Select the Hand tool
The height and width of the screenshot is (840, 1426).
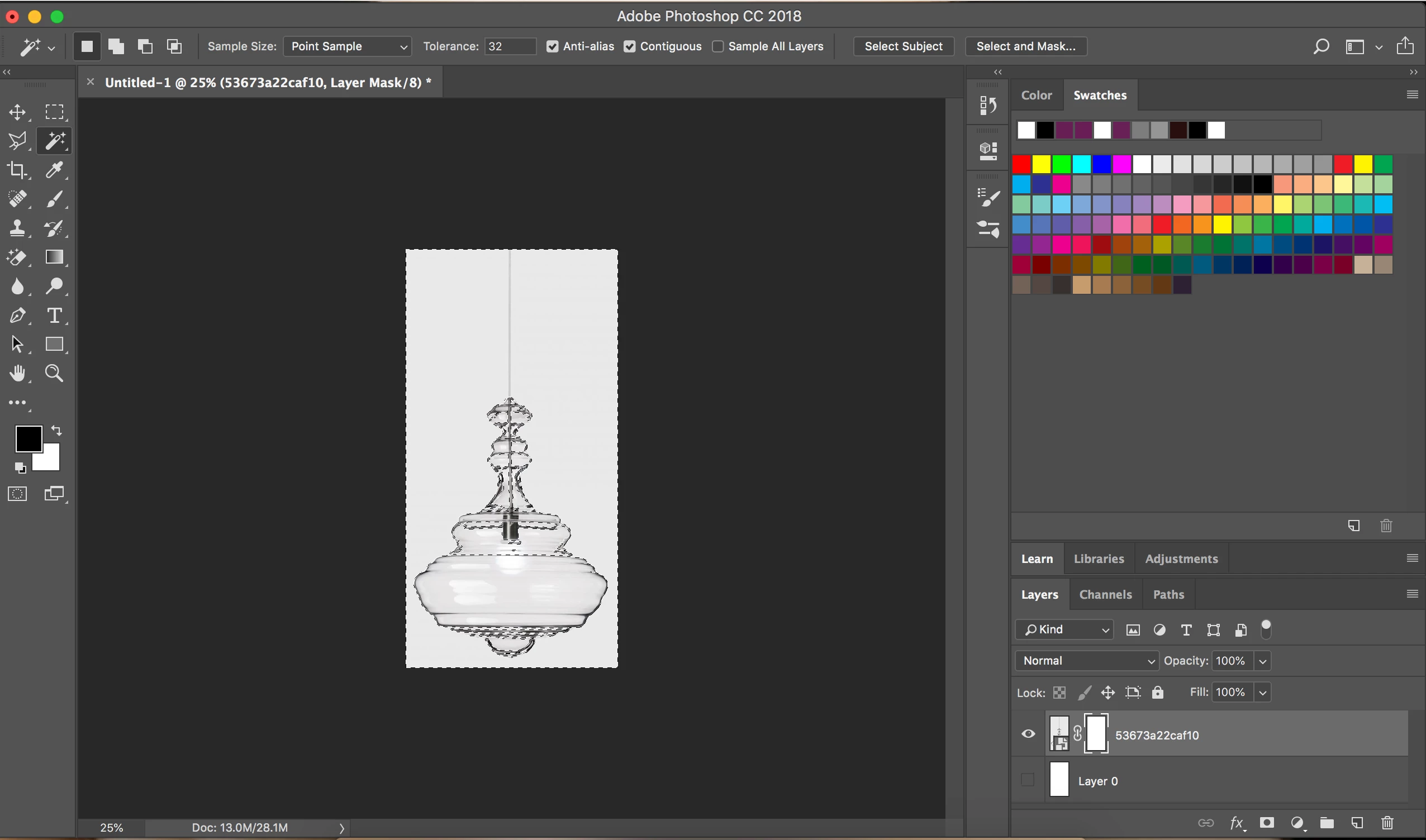[x=17, y=373]
